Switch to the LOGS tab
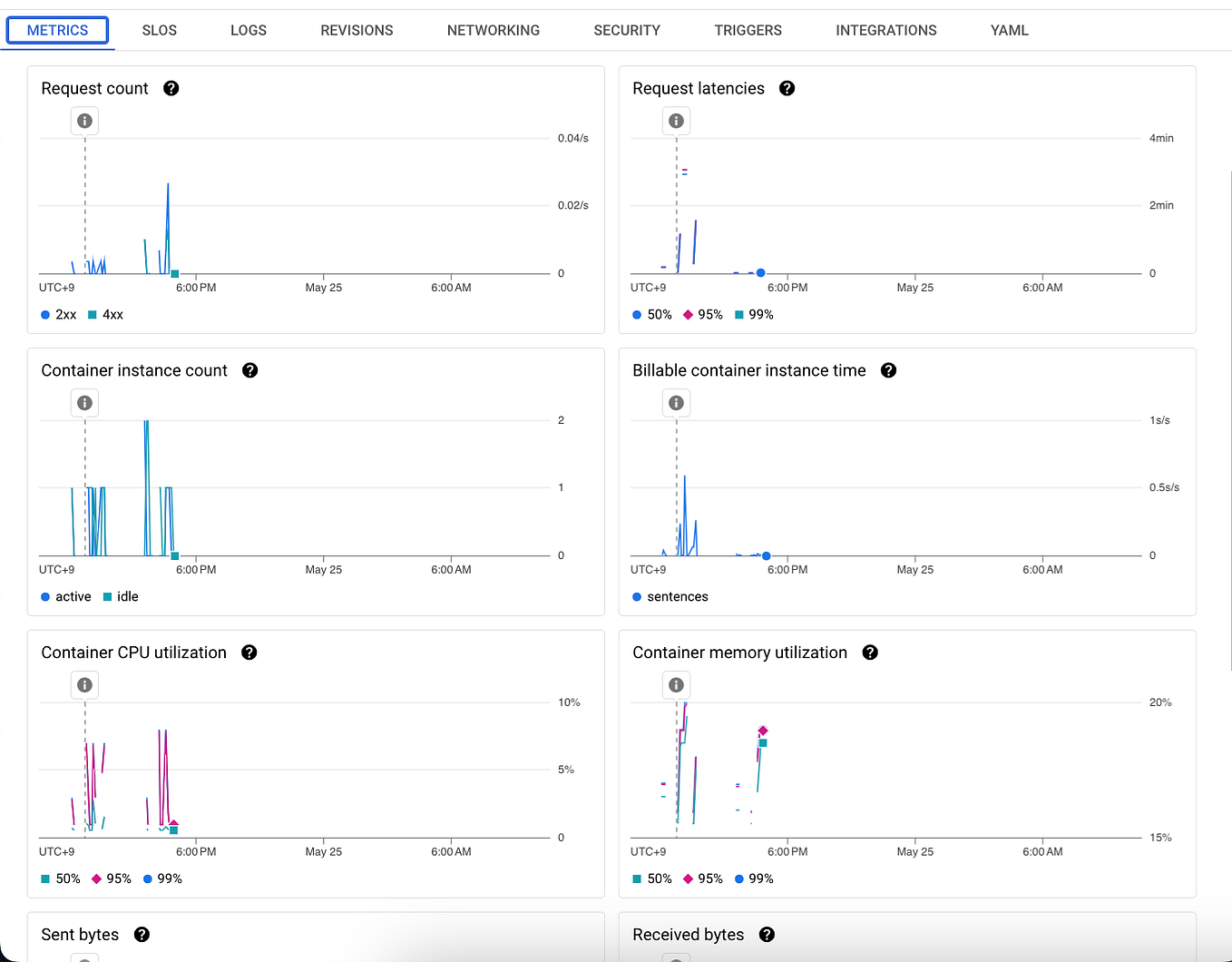 (248, 30)
